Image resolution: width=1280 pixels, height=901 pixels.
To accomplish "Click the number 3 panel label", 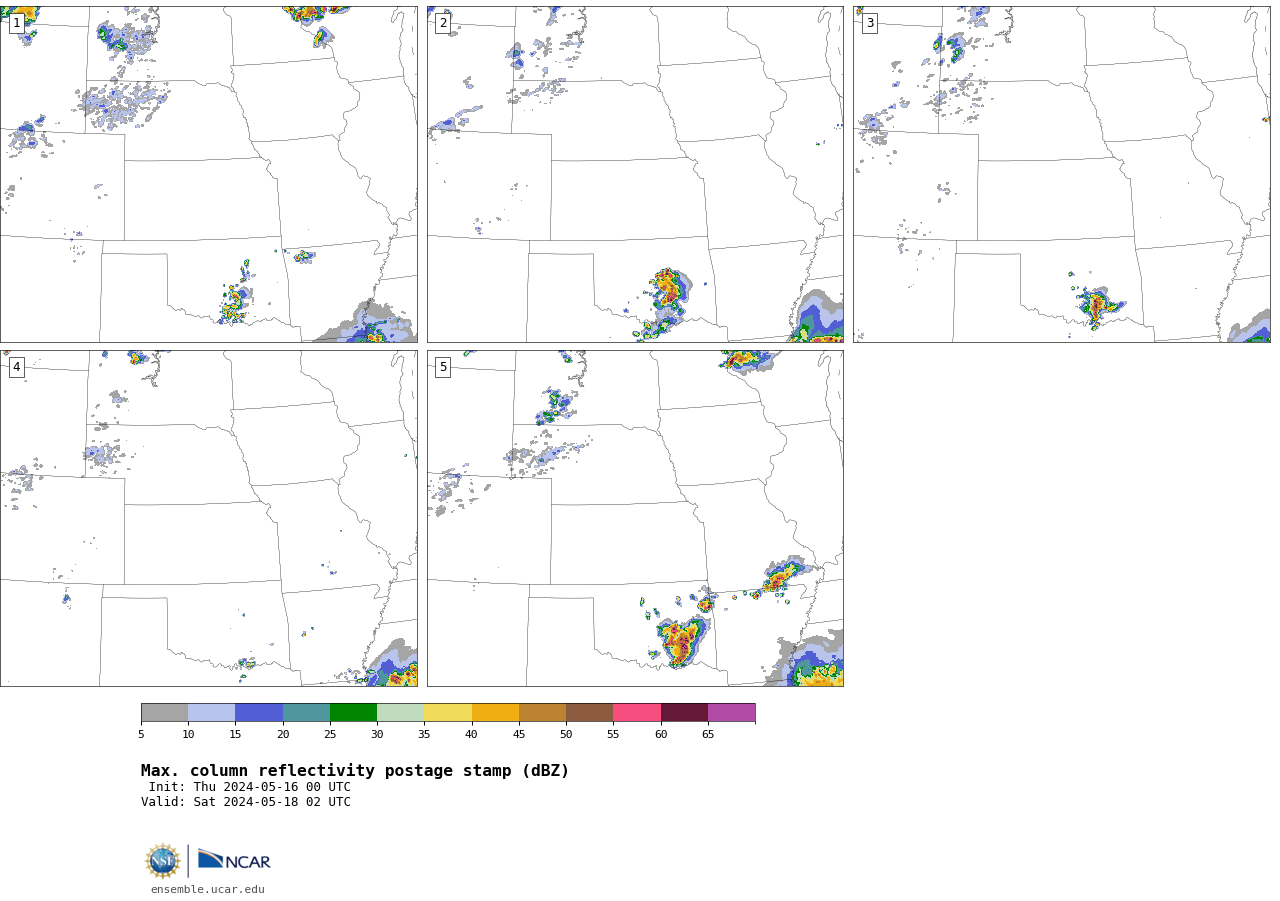I will (x=870, y=23).
